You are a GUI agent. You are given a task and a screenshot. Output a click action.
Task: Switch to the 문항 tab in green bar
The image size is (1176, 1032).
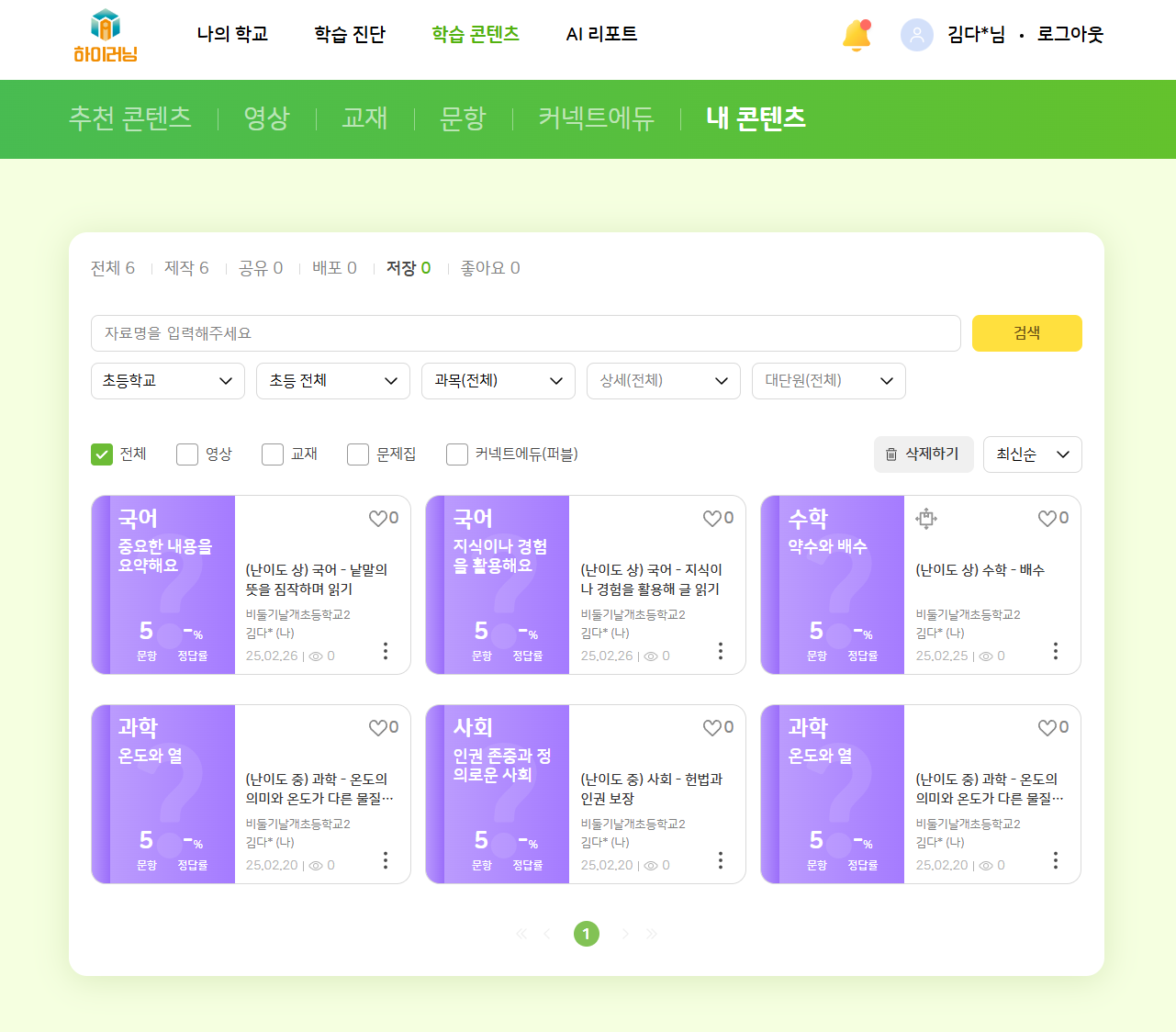pyautogui.click(x=463, y=118)
